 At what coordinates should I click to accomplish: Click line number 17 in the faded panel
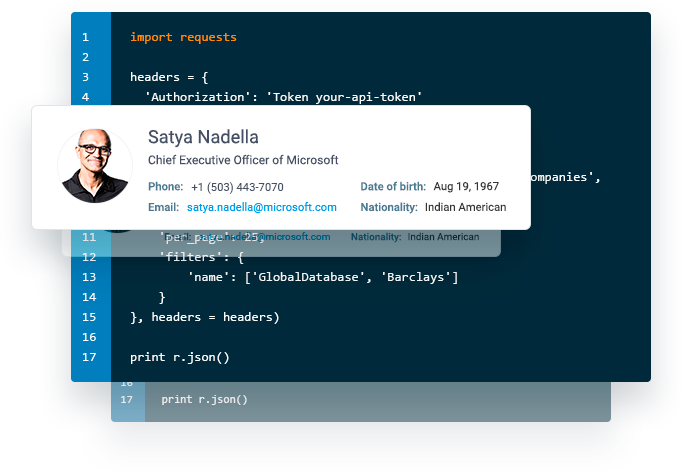coord(127,399)
